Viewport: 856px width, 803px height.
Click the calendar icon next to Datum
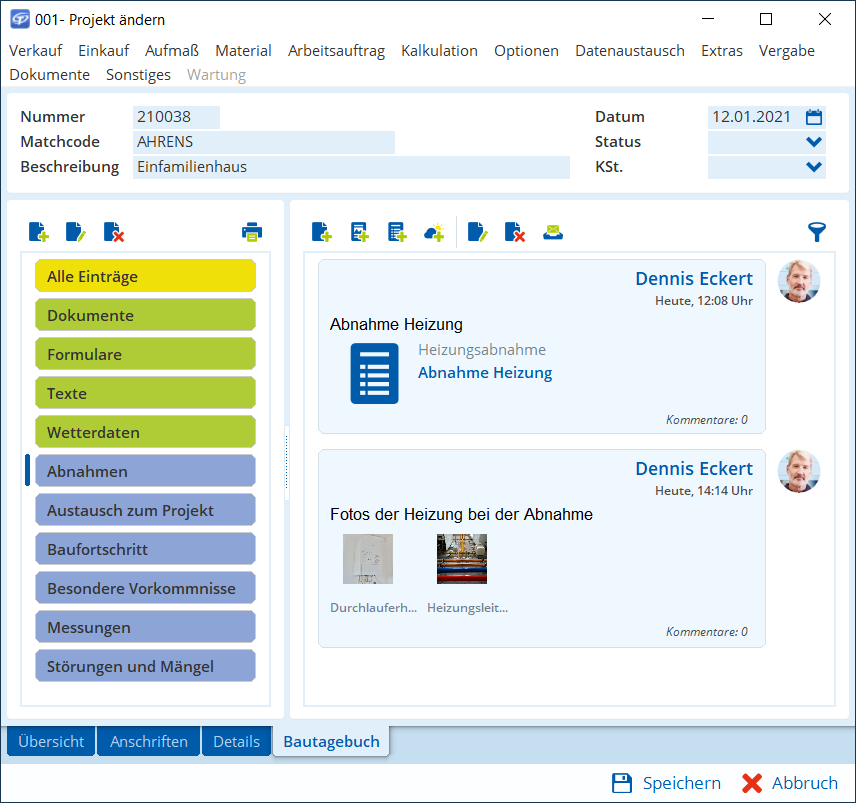(x=814, y=117)
